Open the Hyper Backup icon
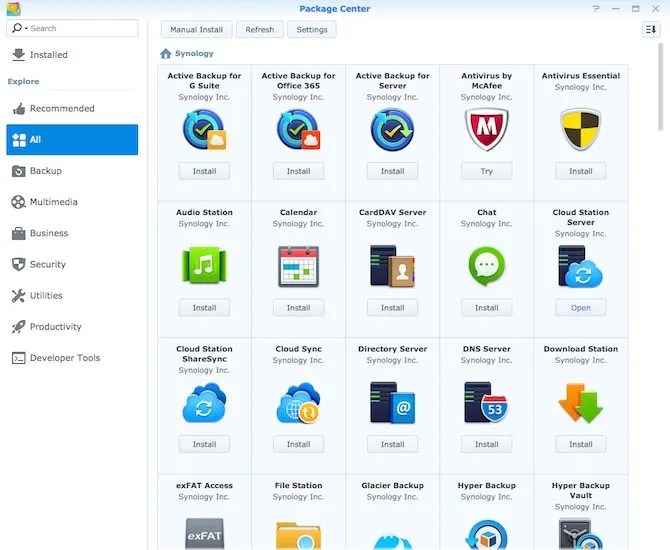670x550 pixels. (x=486, y=534)
